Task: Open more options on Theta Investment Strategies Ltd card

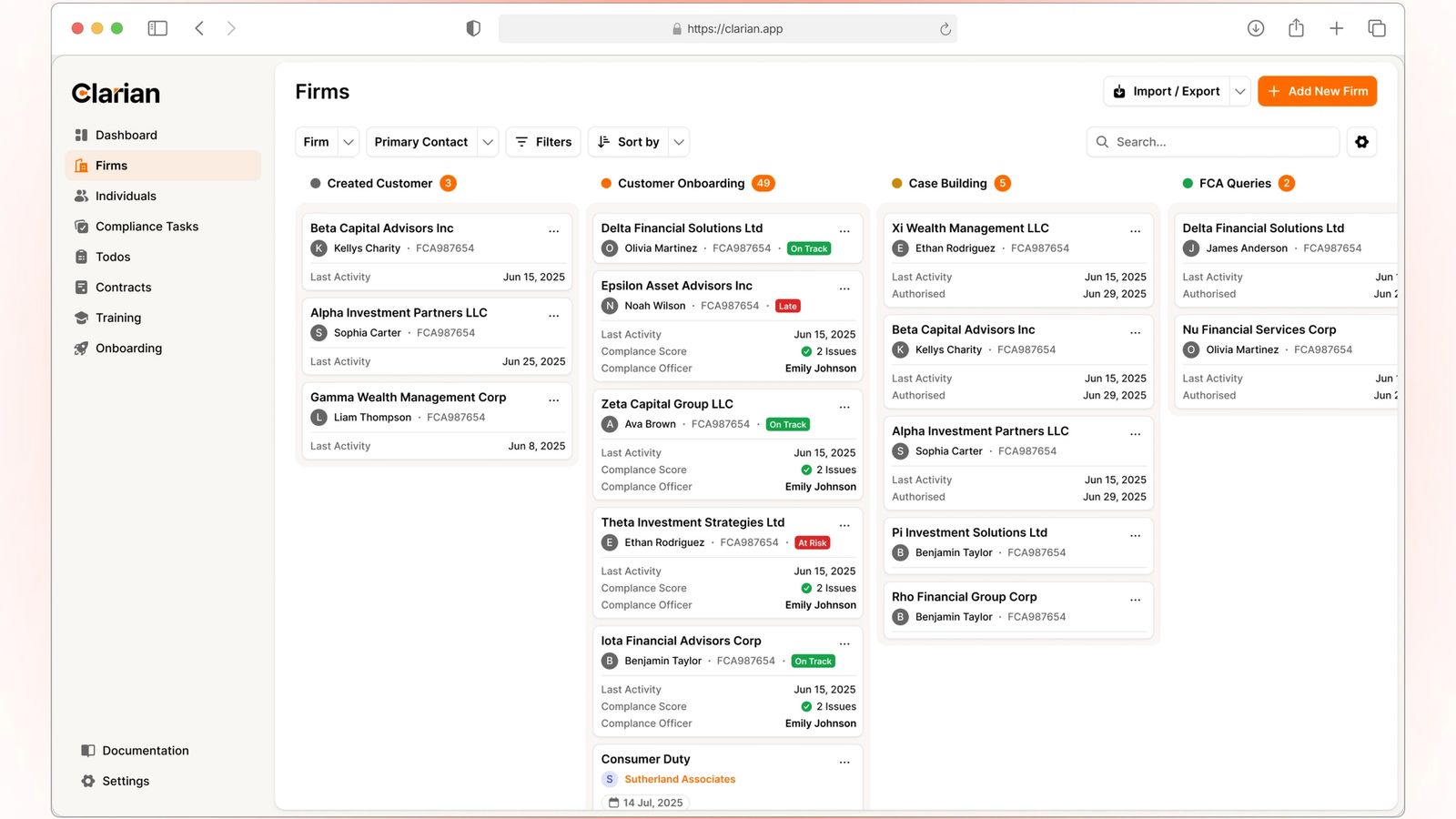Action: [x=844, y=525]
